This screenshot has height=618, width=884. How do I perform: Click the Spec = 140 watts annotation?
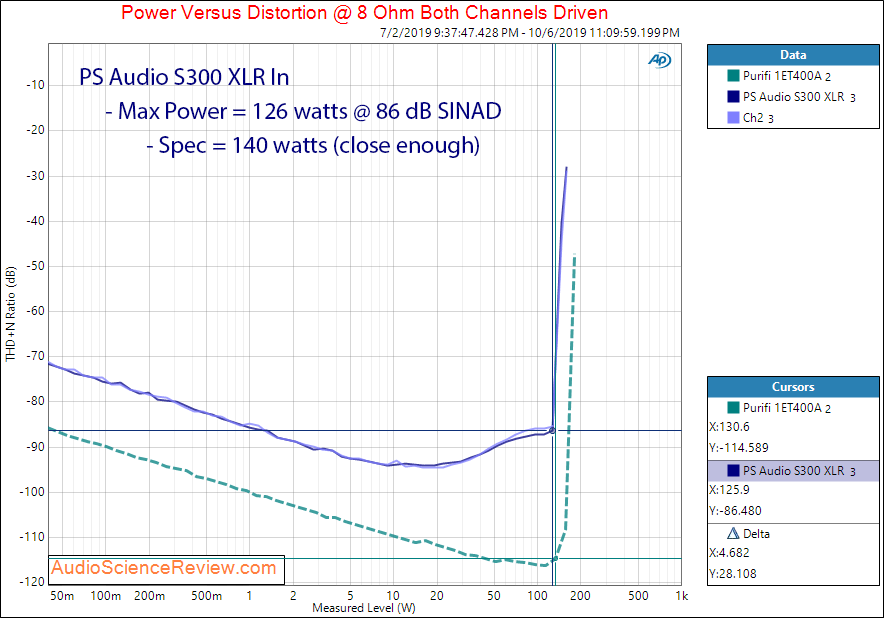tap(313, 145)
